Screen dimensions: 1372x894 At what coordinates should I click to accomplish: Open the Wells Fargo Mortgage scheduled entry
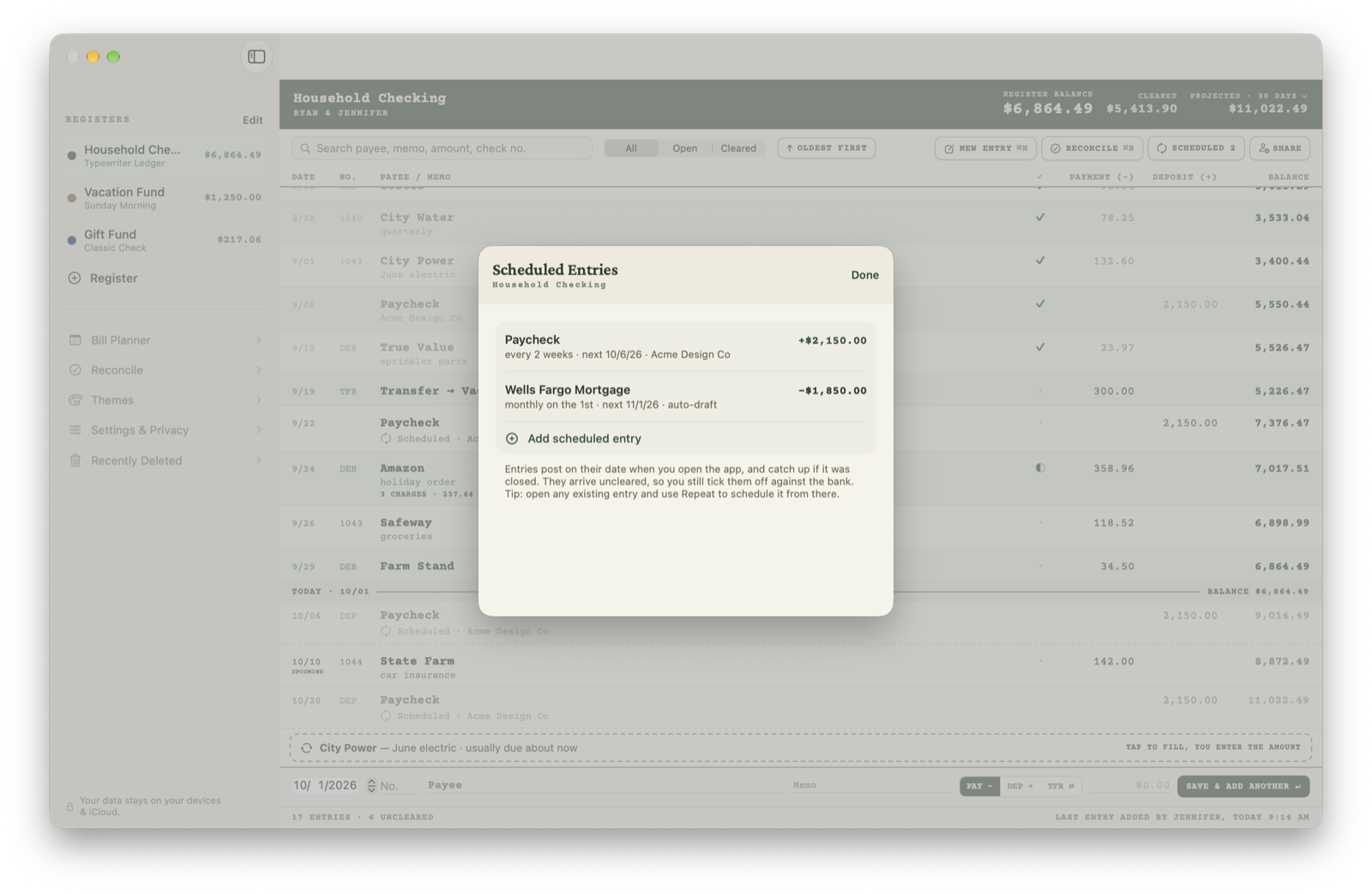click(x=686, y=397)
